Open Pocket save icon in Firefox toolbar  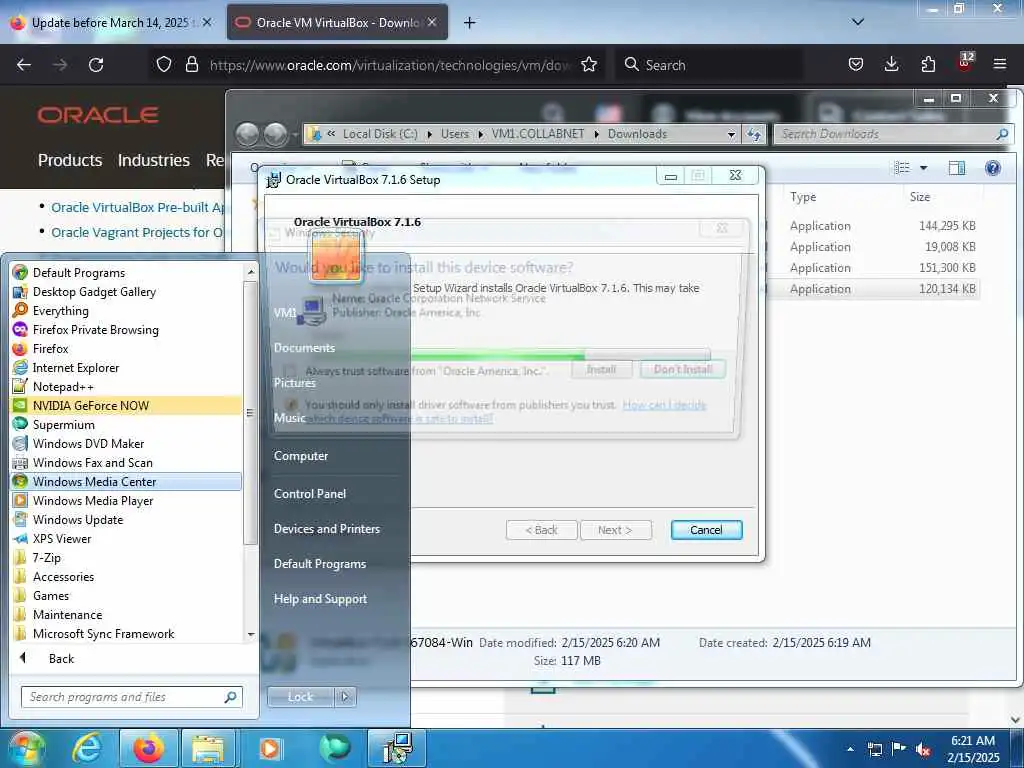point(856,64)
